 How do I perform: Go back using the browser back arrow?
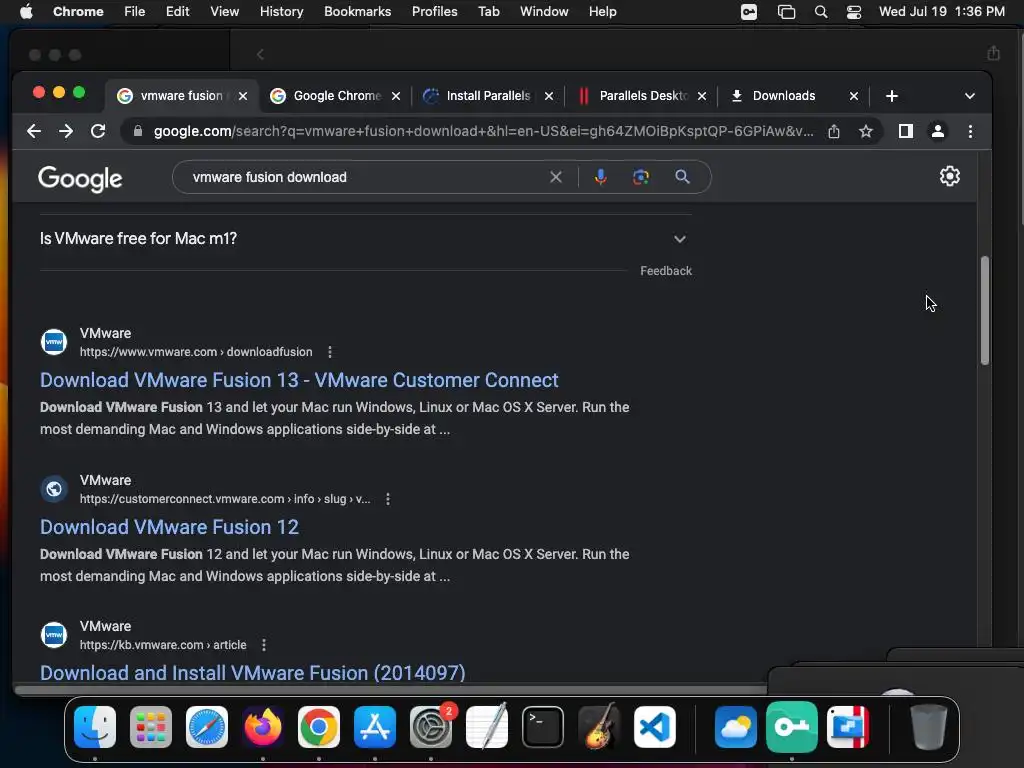(34, 131)
